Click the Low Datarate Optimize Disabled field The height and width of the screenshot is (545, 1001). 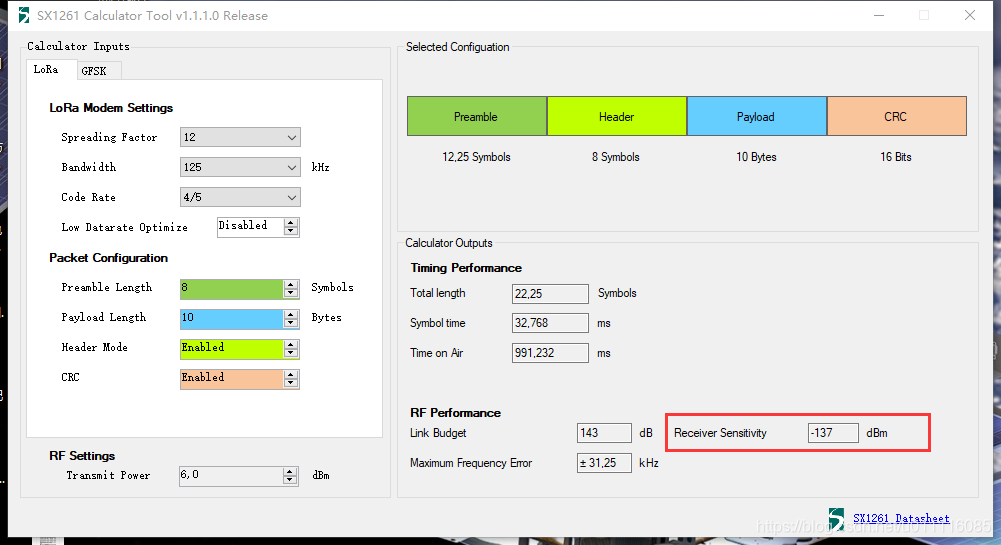pos(250,227)
